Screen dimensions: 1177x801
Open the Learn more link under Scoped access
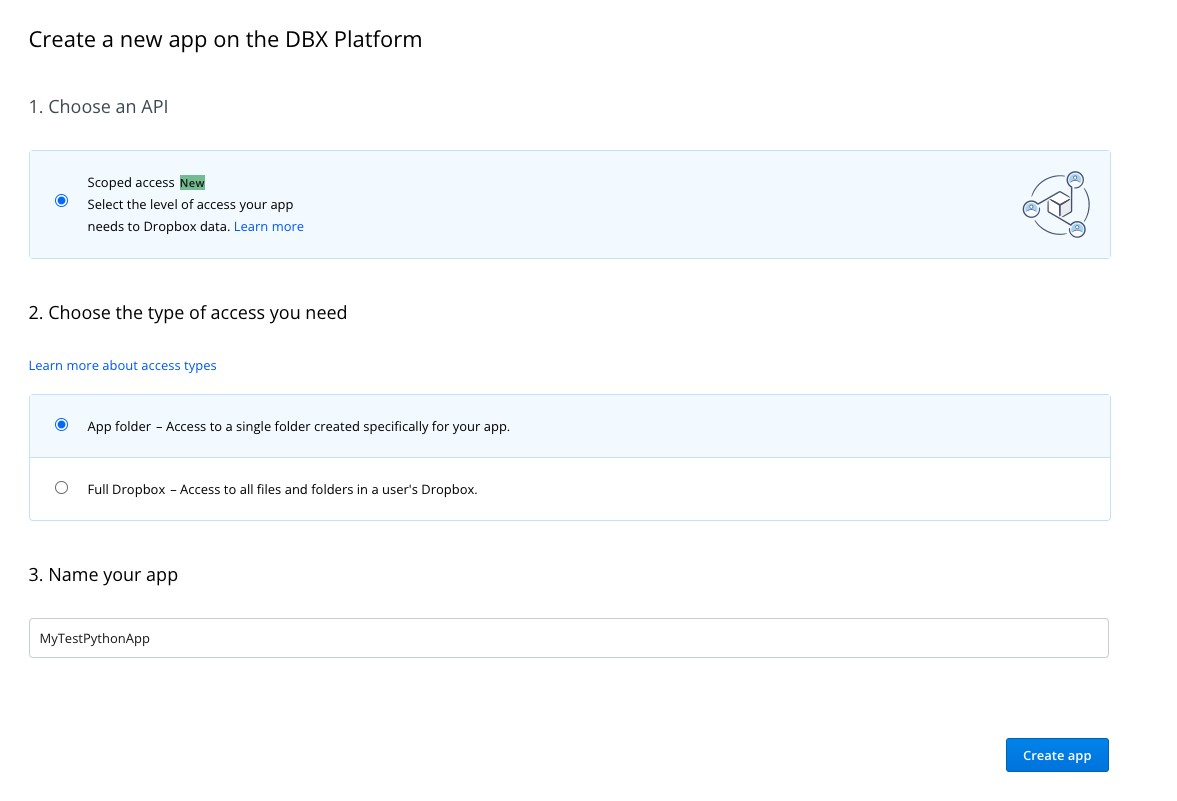click(269, 227)
